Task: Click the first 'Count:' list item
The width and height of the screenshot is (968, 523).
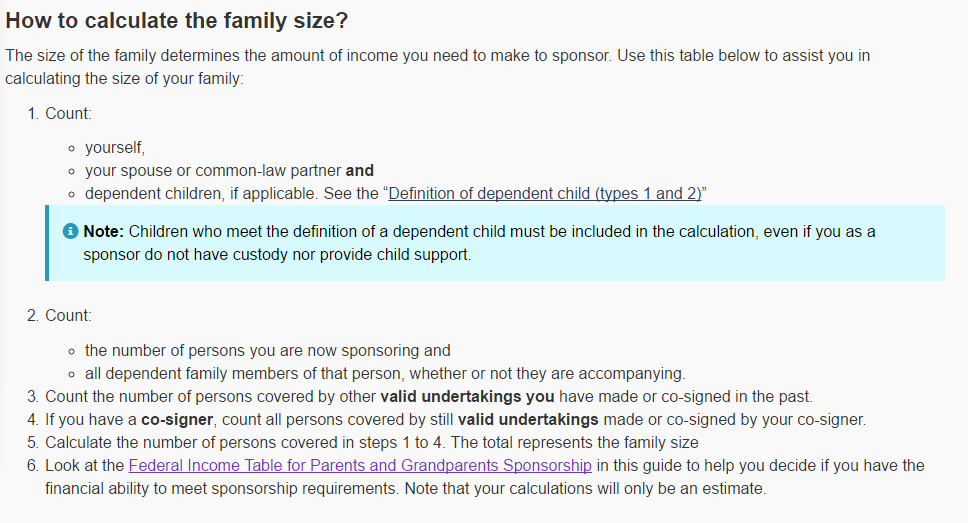Action: (x=68, y=114)
